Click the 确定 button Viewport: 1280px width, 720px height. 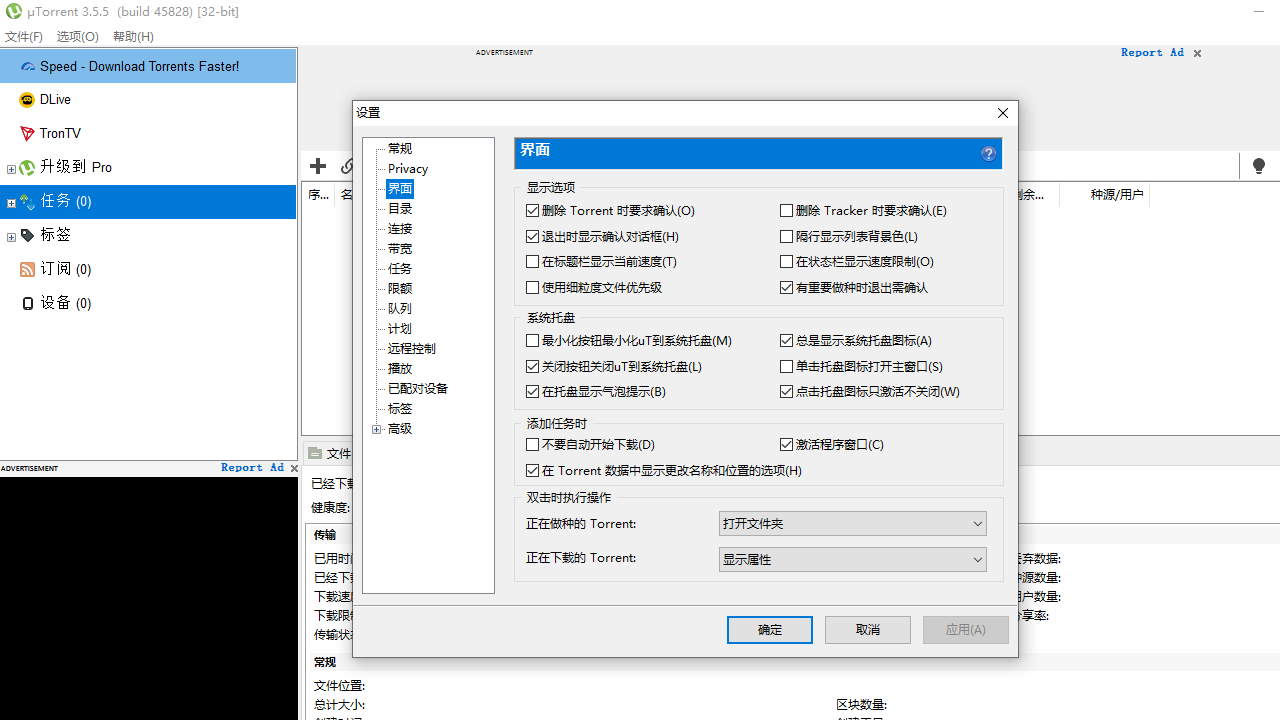pyautogui.click(x=769, y=629)
